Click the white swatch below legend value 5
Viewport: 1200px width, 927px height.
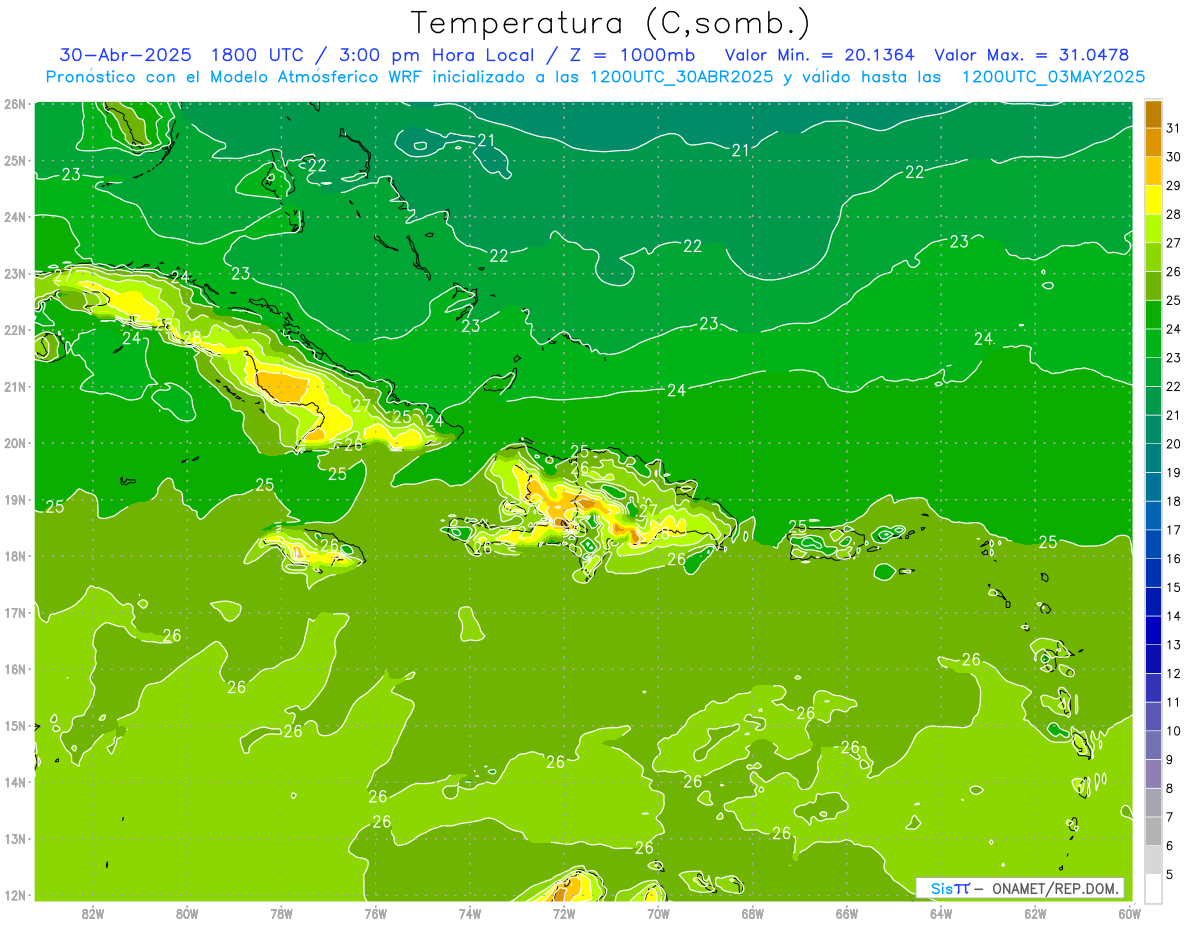point(1154,888)
